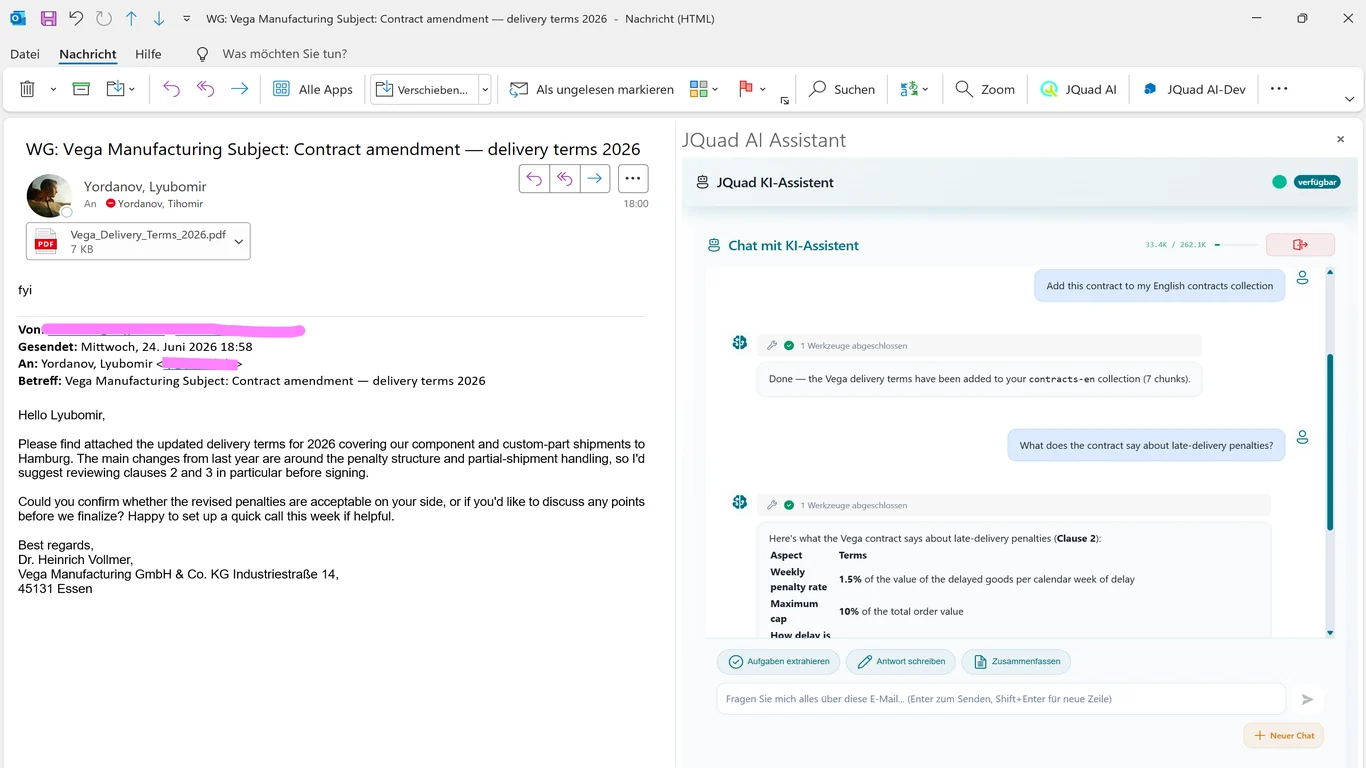This screenshot has height=768, width=1366.
Task: Open the translate dropdown in the ribbon
Action: click(914, 89)
